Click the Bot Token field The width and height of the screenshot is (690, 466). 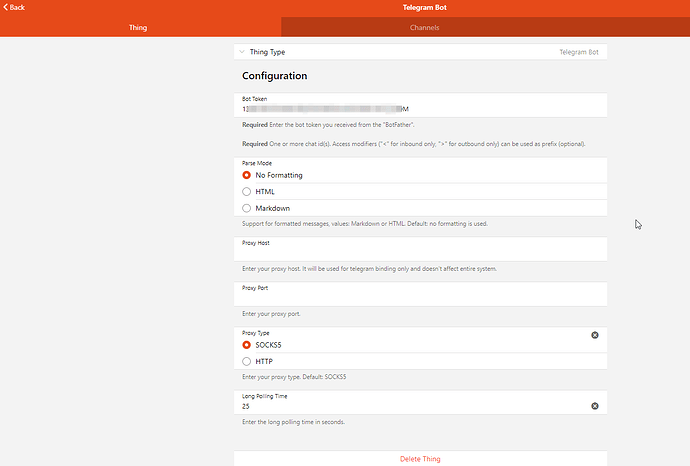[x=420, y=105]
